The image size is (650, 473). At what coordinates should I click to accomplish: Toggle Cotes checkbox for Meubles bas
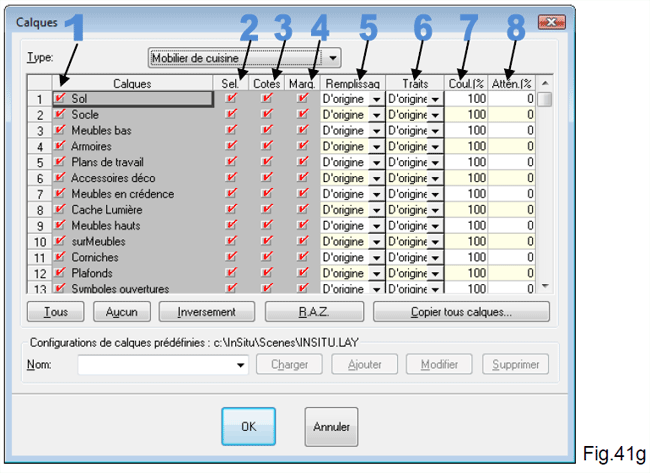(x=267, y=131)
